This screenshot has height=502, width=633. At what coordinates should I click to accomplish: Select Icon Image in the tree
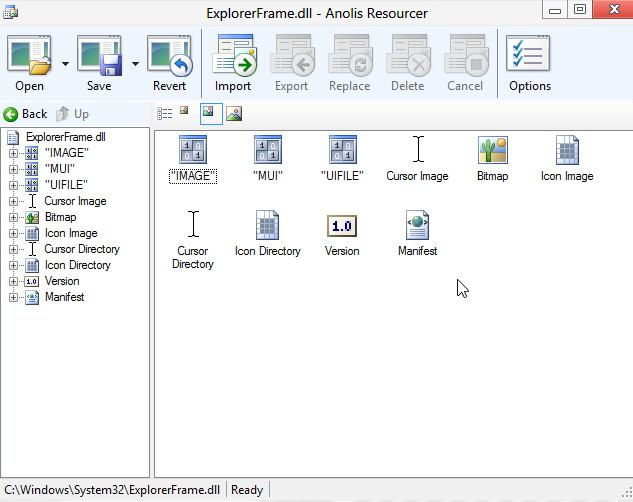71,233
